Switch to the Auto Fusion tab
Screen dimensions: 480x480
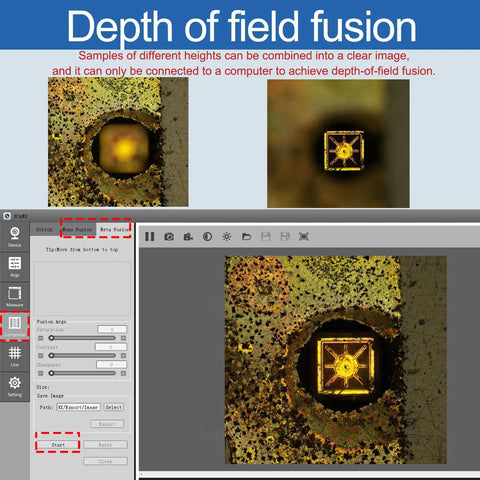[114, 230]
